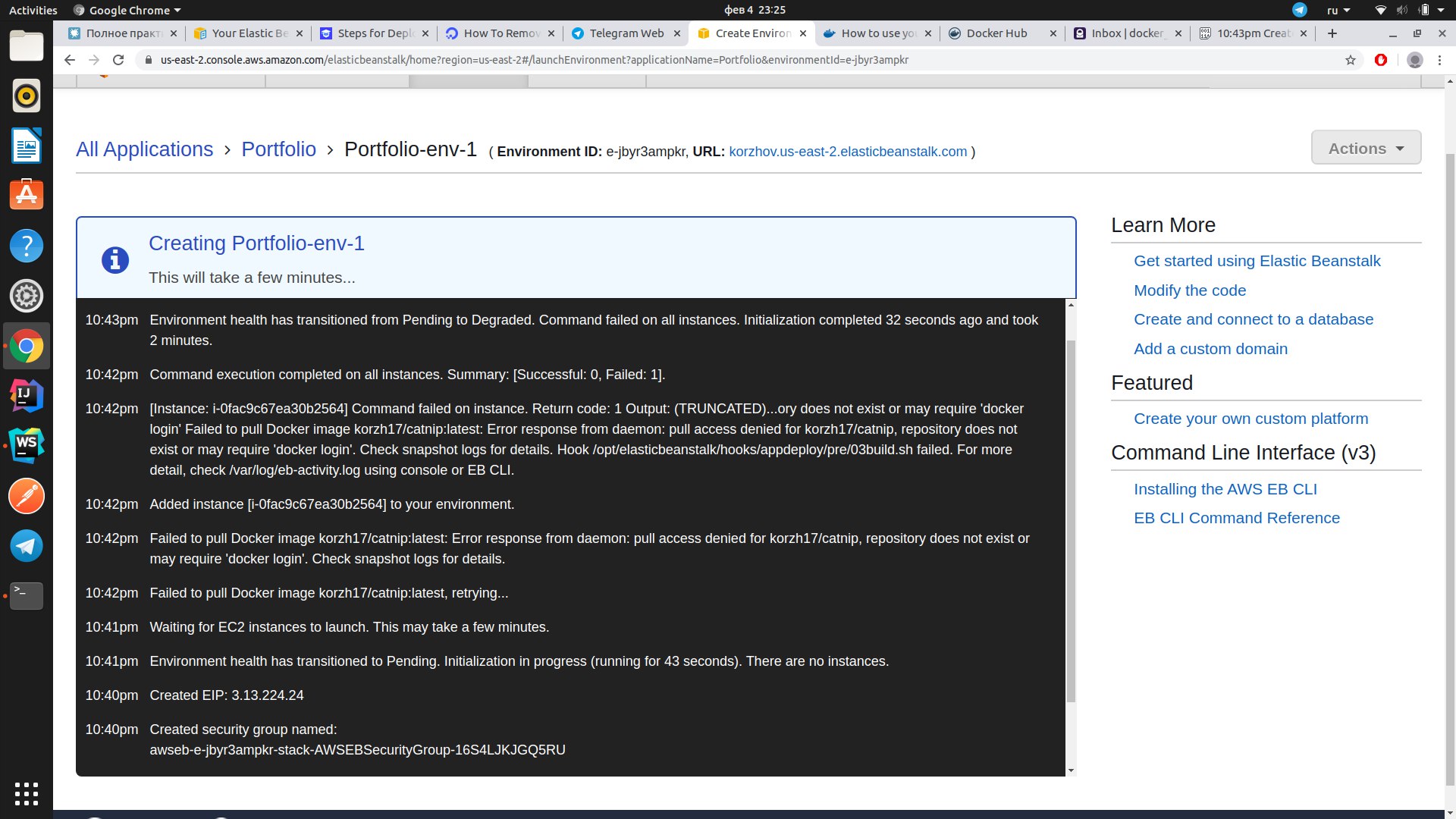1456x819 pixels.
Task: Click Created EIP: 3.13.224.24 log line
Action: [227, 695]
